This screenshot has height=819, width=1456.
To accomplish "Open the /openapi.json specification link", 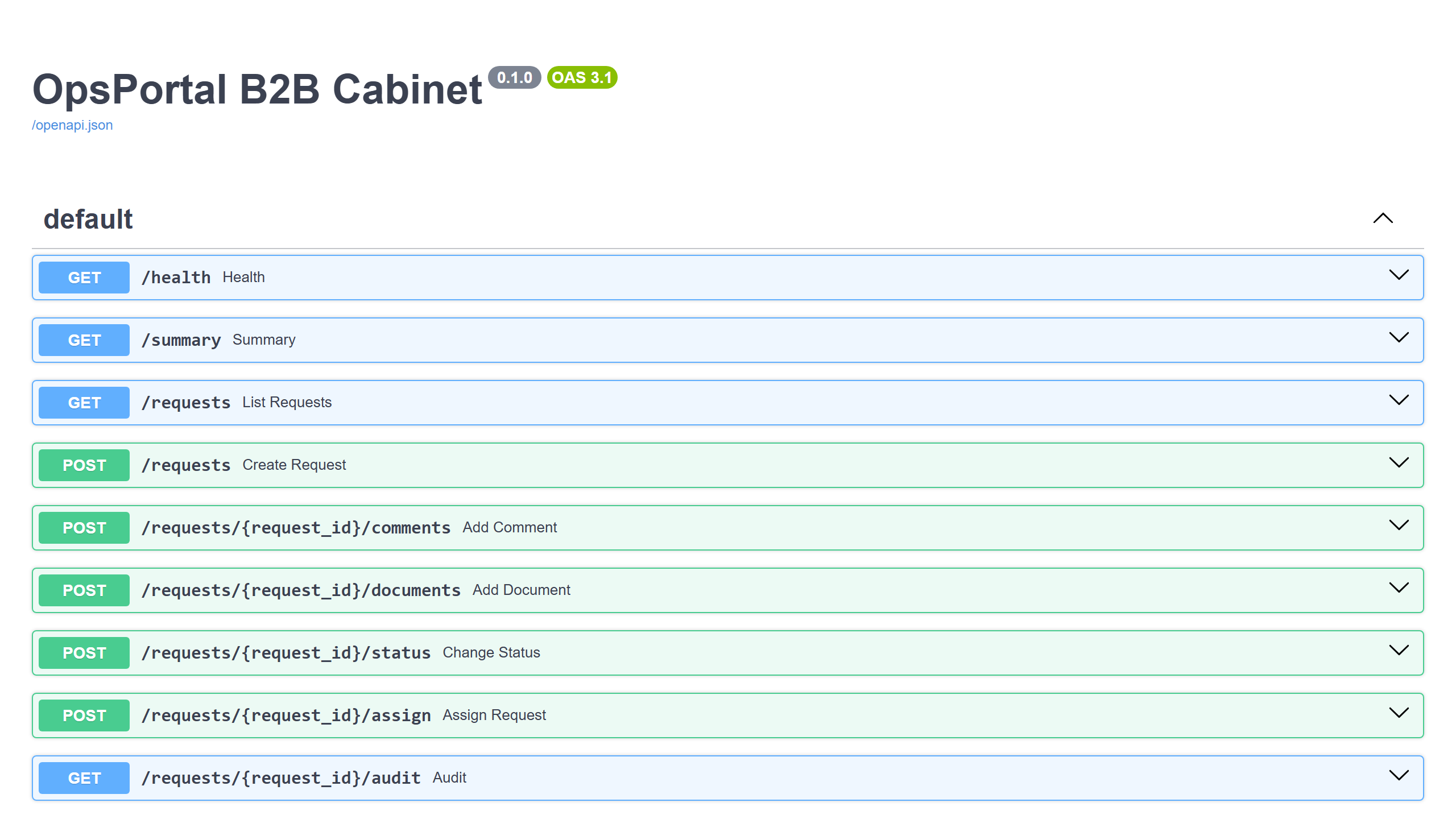I will click(x=72, y=125).
